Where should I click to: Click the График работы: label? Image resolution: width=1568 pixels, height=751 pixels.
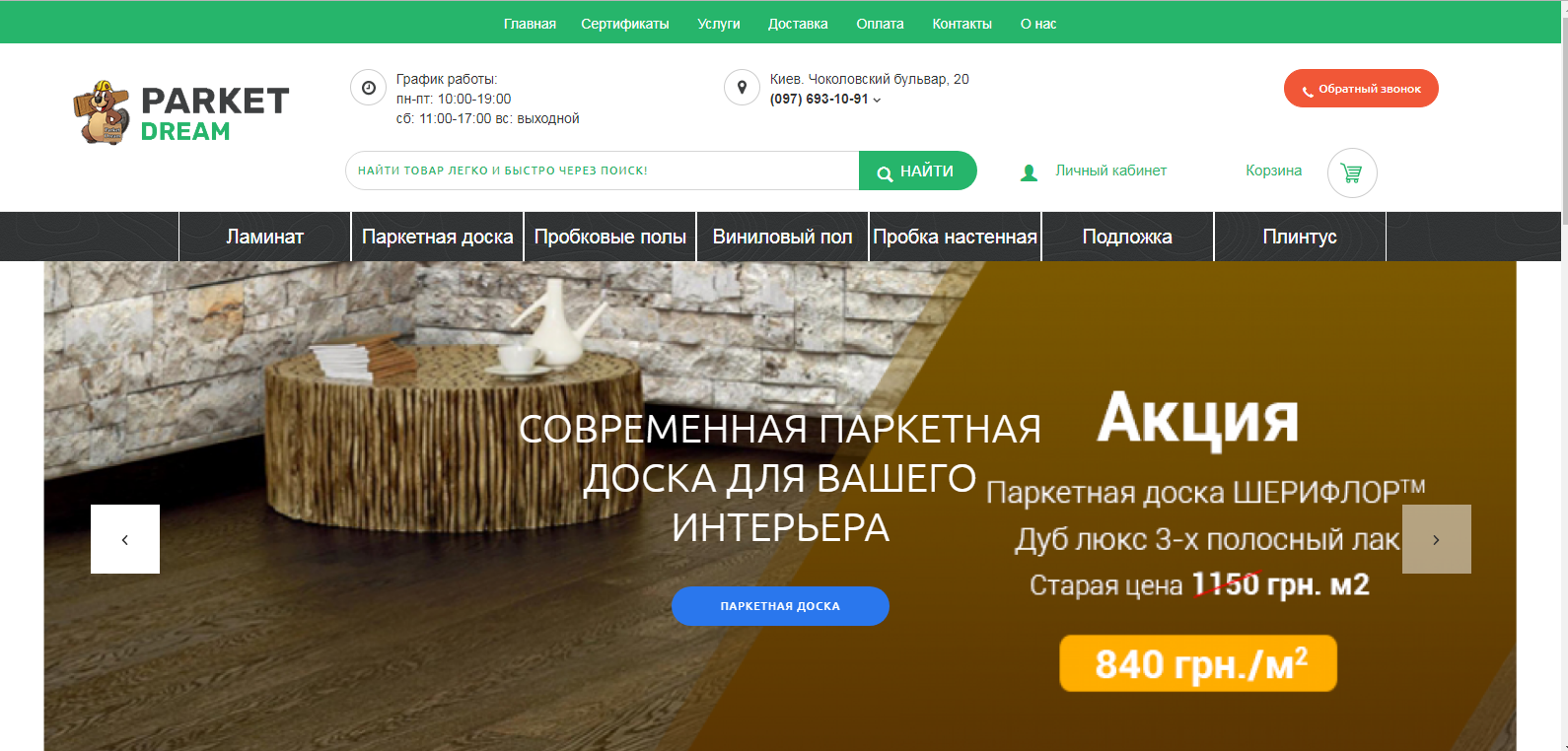447,79
